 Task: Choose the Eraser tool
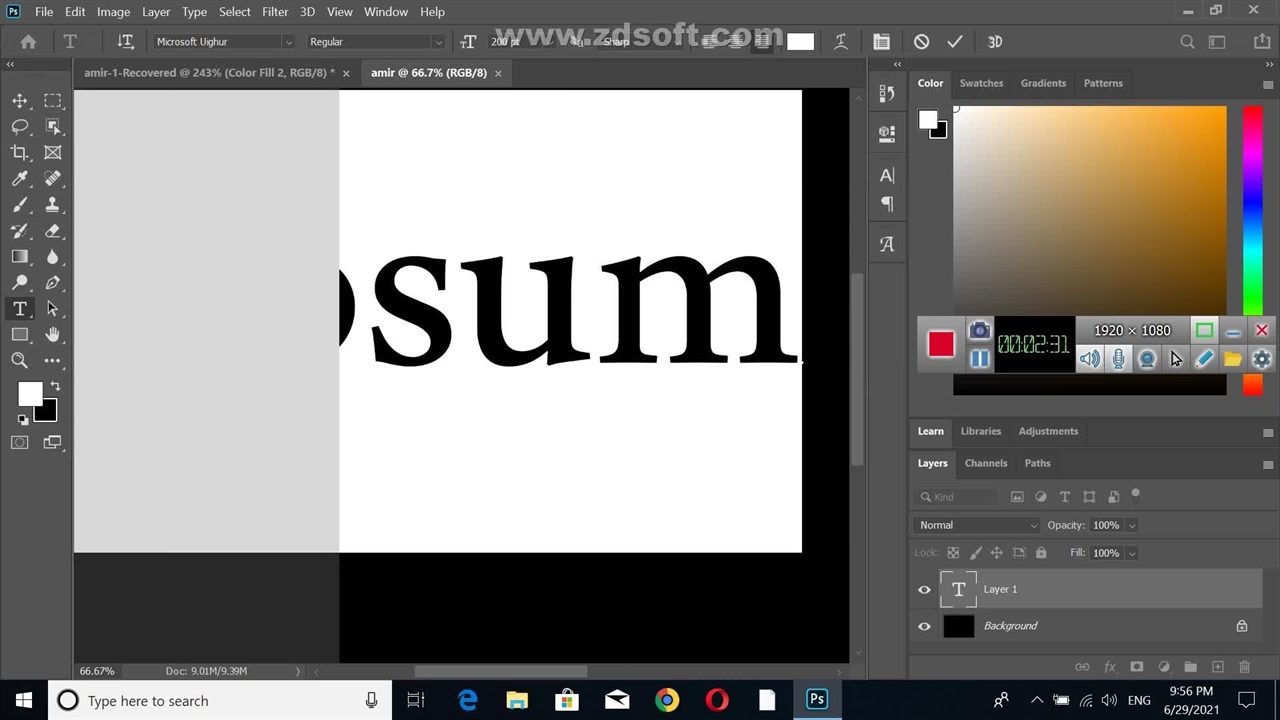(x=53, y=231)
